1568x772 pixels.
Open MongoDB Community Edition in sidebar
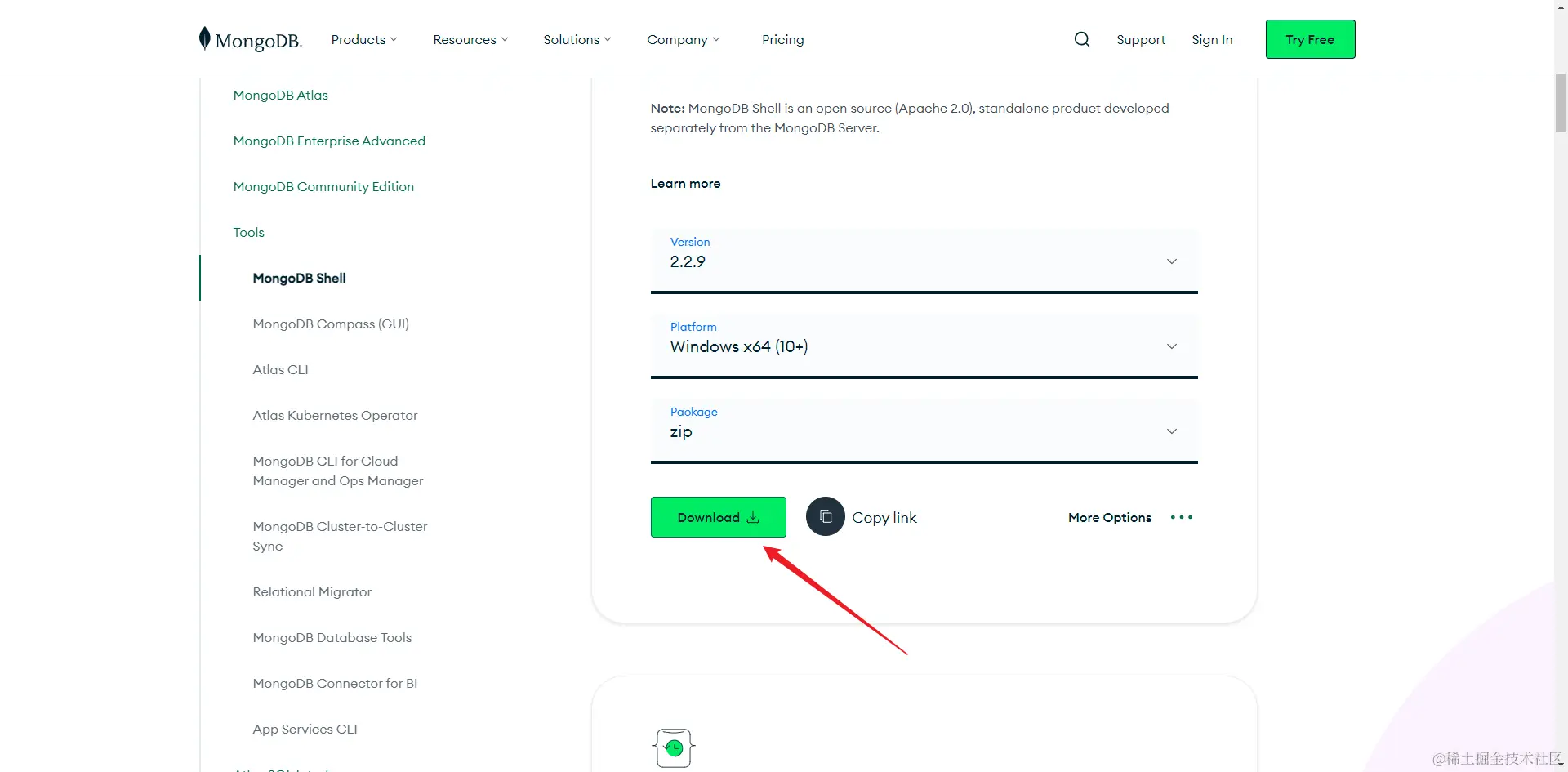pos(323,186)
